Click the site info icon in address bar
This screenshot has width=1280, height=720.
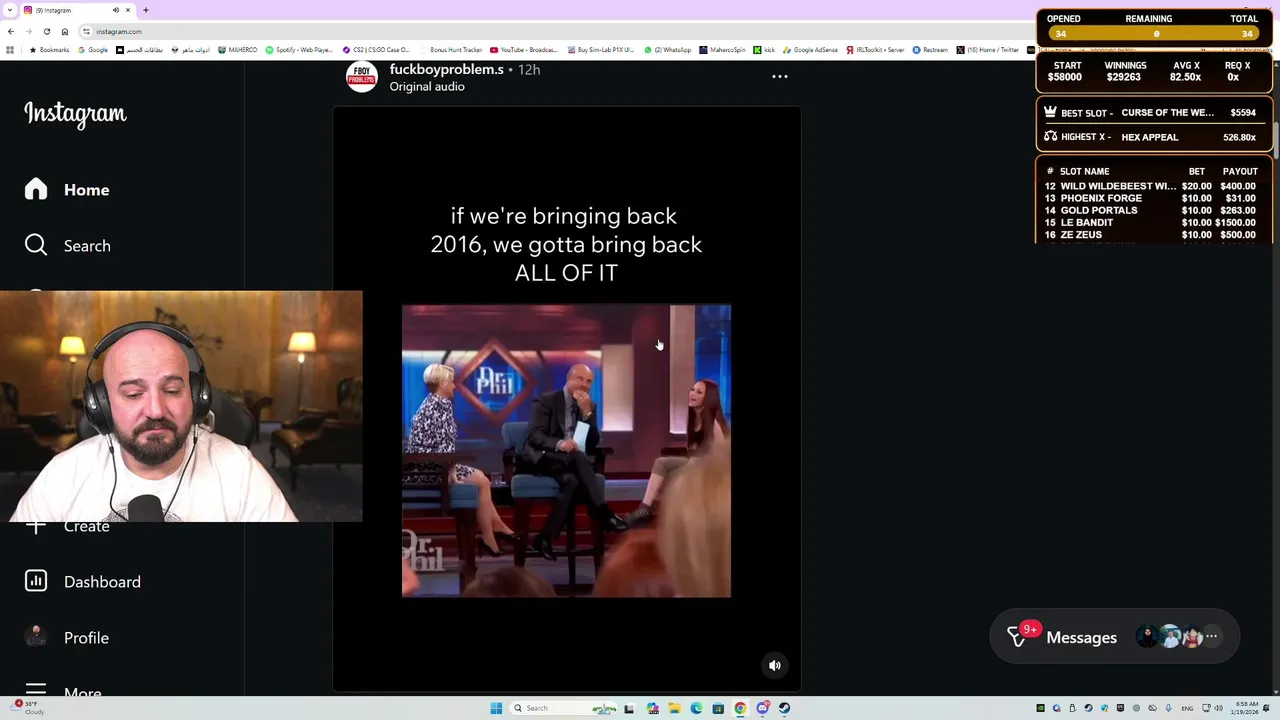87,32
